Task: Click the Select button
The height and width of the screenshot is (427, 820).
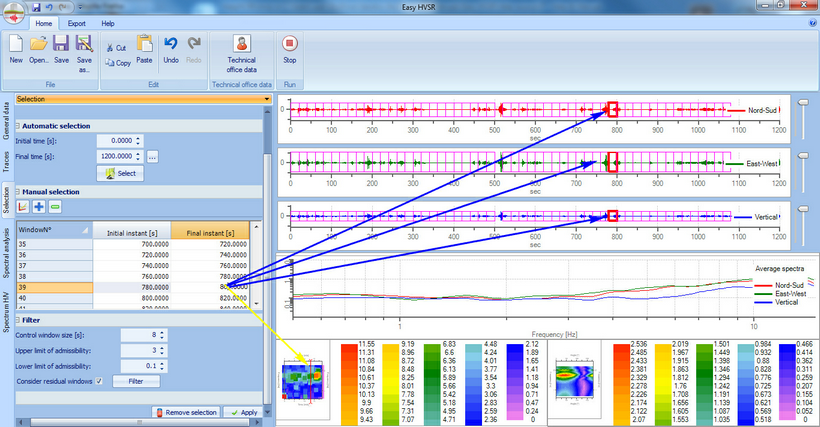Action: point(120,173)
